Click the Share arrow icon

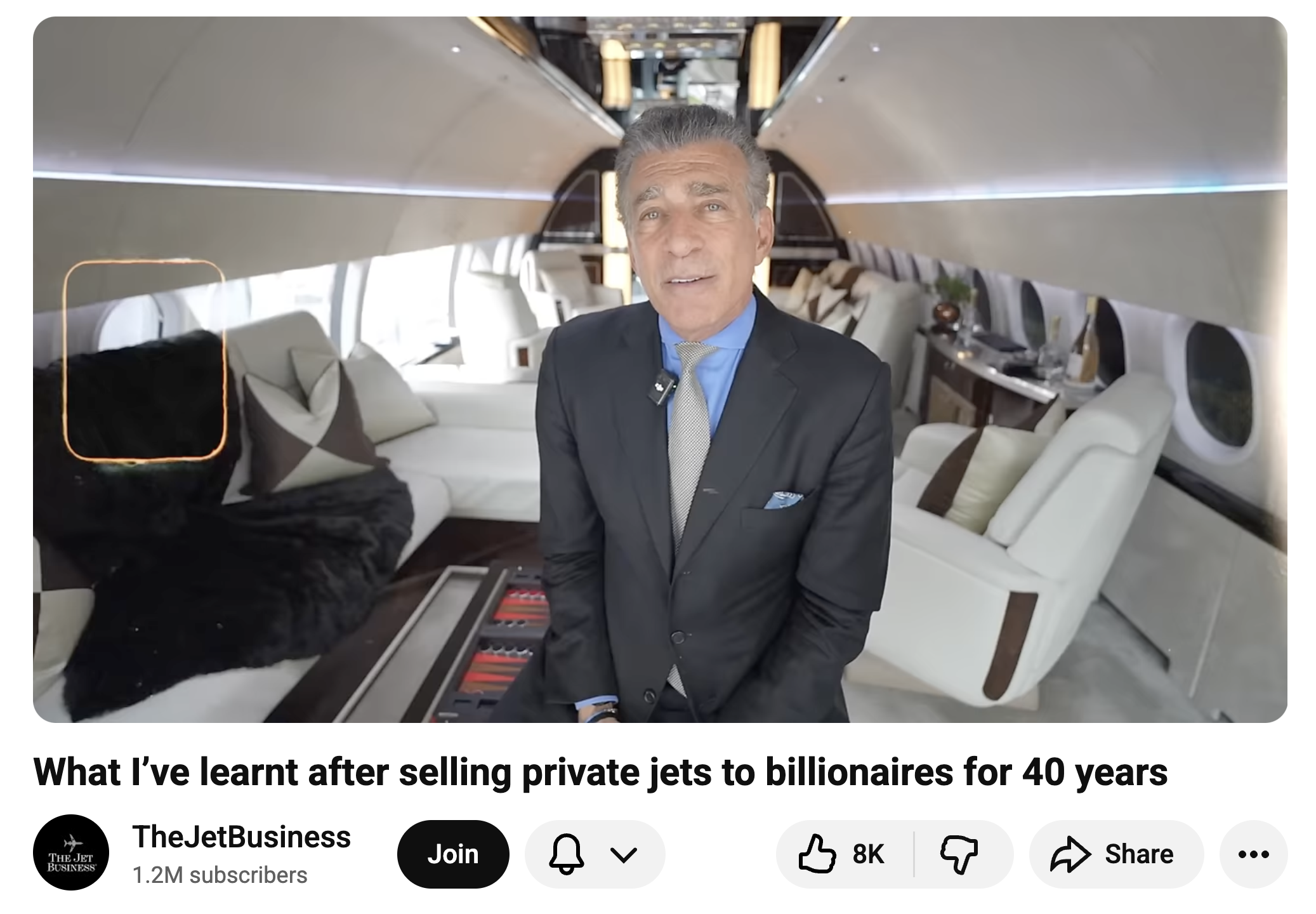(x=1070, y=854)
